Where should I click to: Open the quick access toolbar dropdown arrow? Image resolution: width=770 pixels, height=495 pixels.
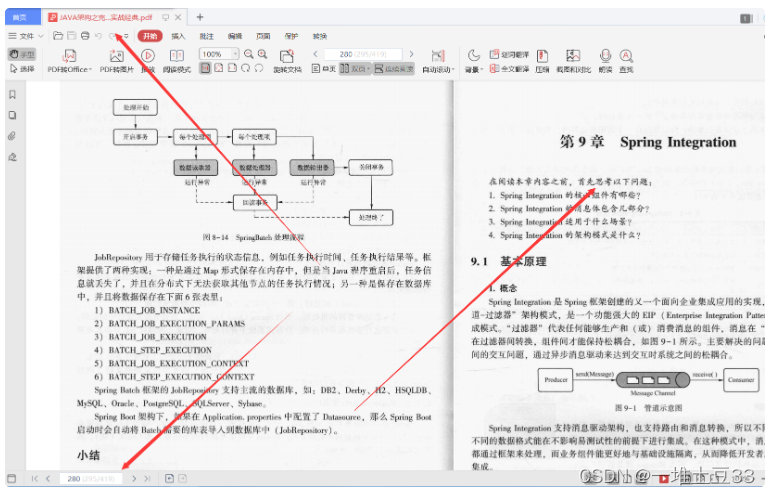click(x=126, y=36)
